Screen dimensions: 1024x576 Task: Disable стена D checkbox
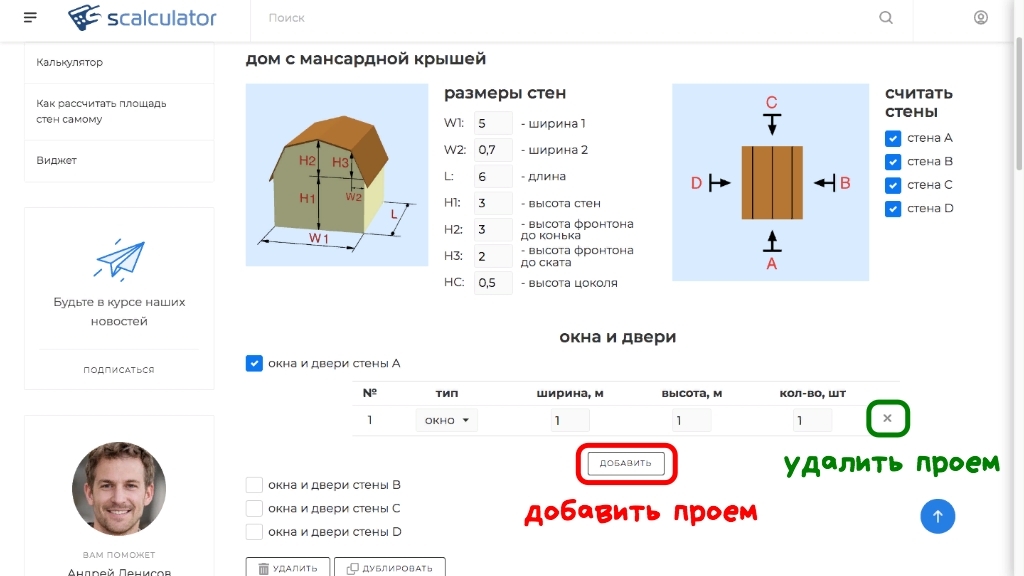point(892,208)
